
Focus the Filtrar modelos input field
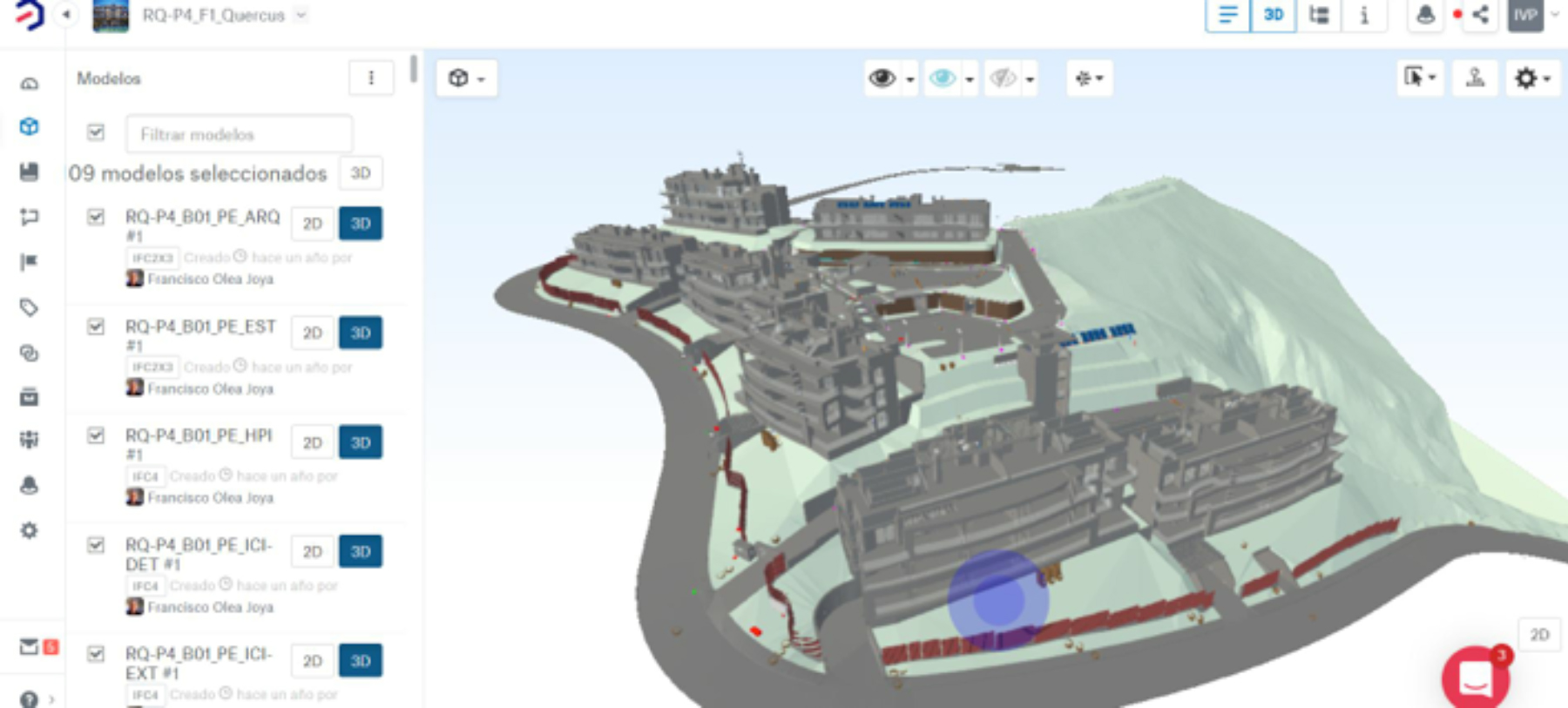coord(240,134)
